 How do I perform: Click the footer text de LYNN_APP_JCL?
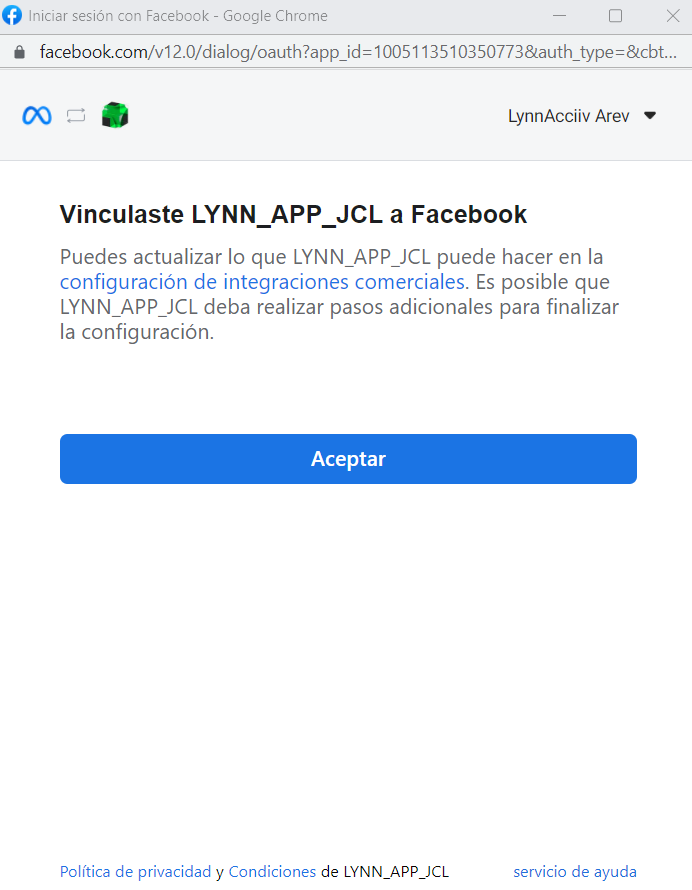coord(385,871)
